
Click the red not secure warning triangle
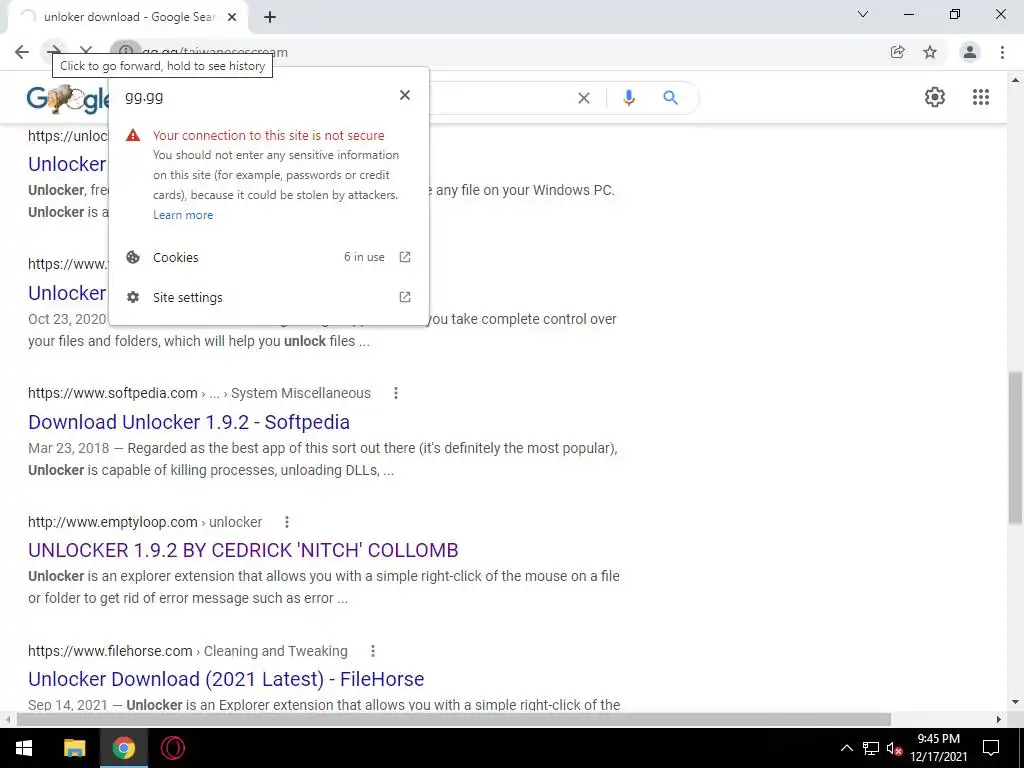[133, 135]
